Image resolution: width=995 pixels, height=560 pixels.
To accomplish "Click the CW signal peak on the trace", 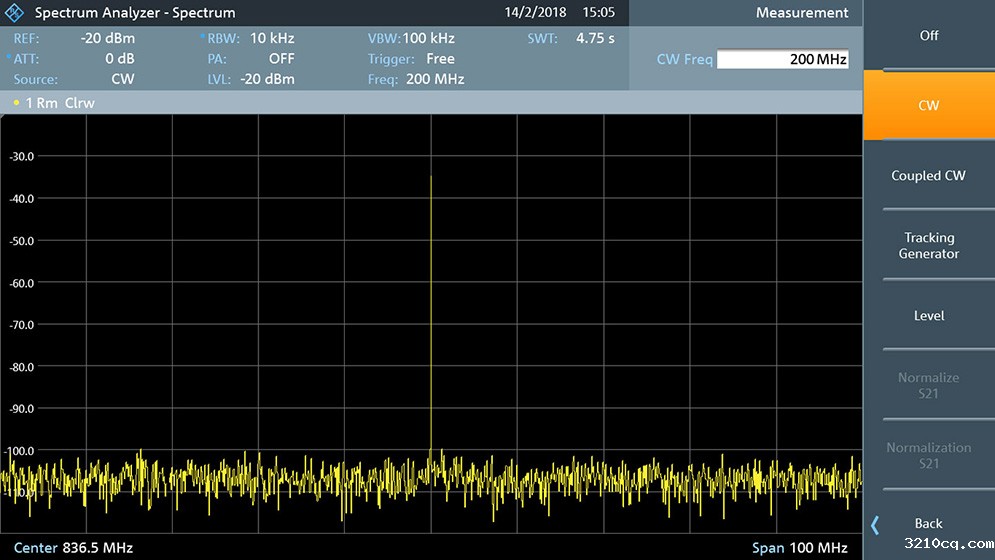I will tap(431, 178).
